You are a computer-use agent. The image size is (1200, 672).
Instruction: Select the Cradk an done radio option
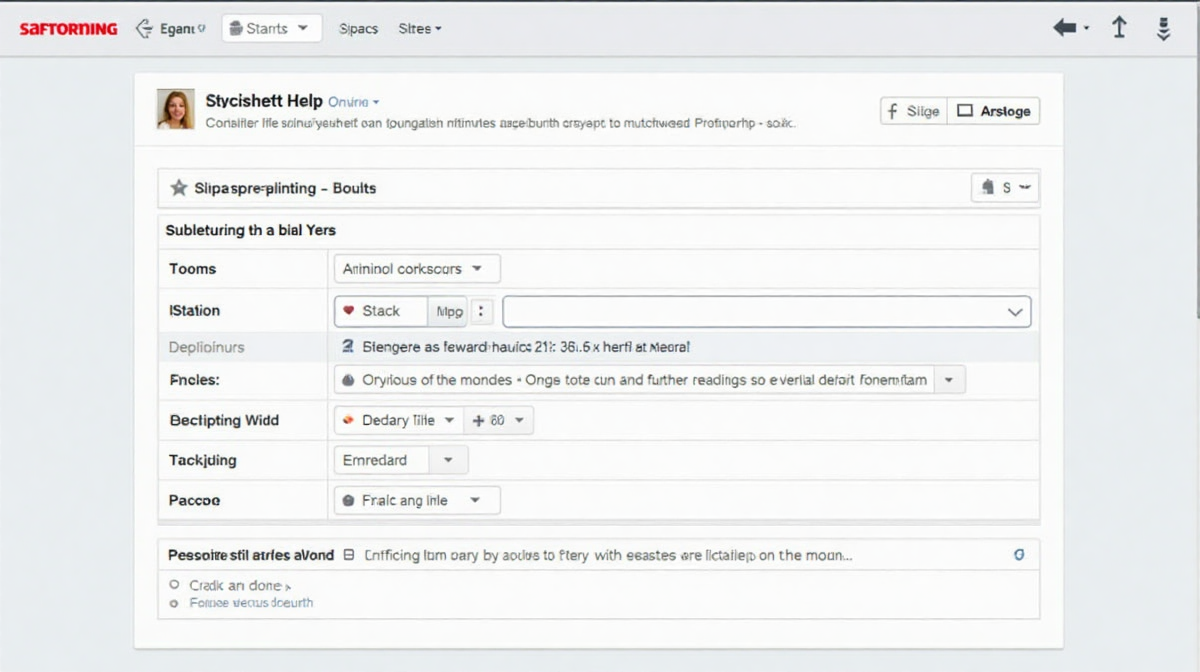pyautogui.click(x=174, y=585)
